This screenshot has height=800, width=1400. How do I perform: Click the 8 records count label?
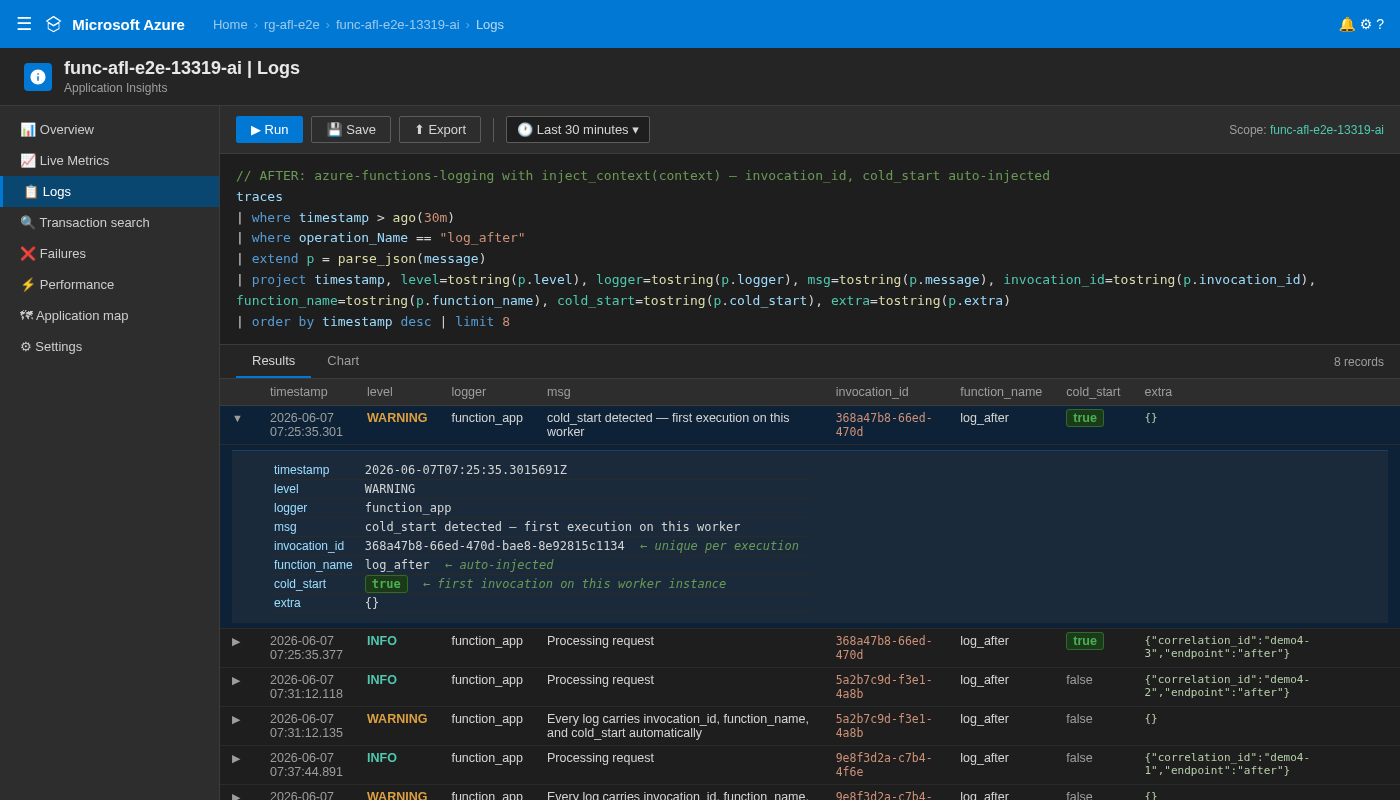[x=1359, y=362]
